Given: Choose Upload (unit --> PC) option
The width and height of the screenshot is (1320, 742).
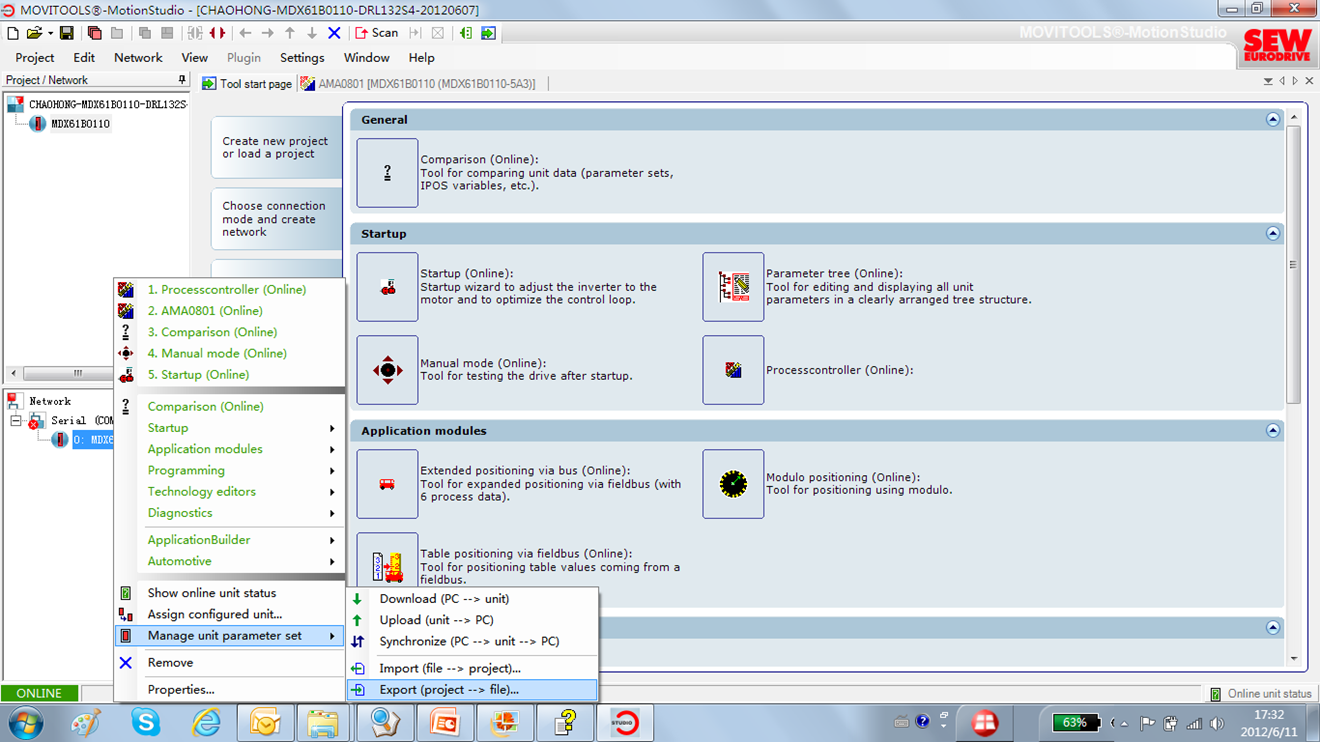Looking at the screenshot, I should pyautogui.click(x=436, y=620).
